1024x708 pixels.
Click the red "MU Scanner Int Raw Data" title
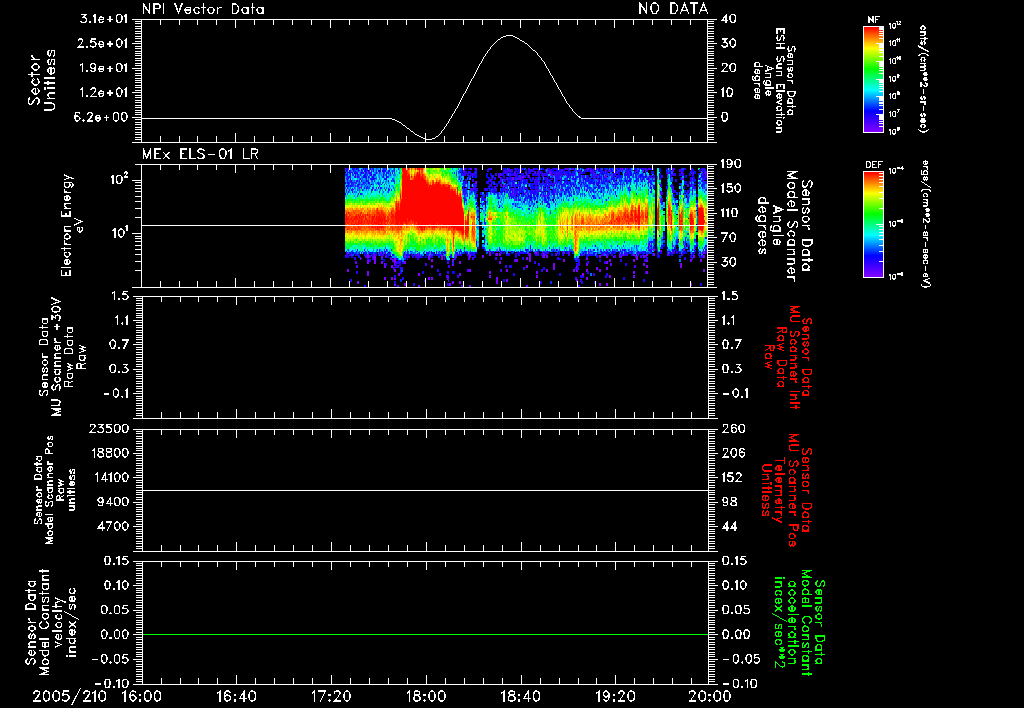click(787, 357)
